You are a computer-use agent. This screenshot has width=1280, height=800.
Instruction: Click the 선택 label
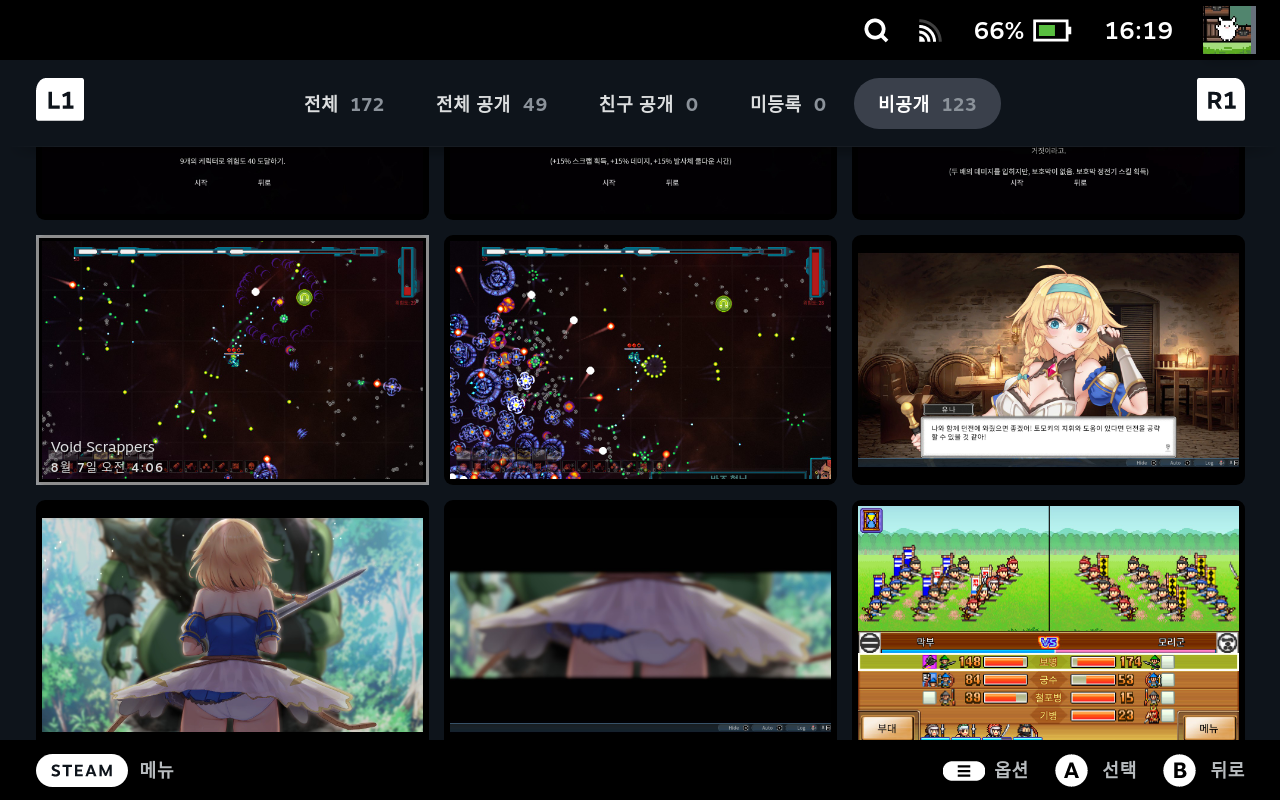click(x=1119, y=770)
